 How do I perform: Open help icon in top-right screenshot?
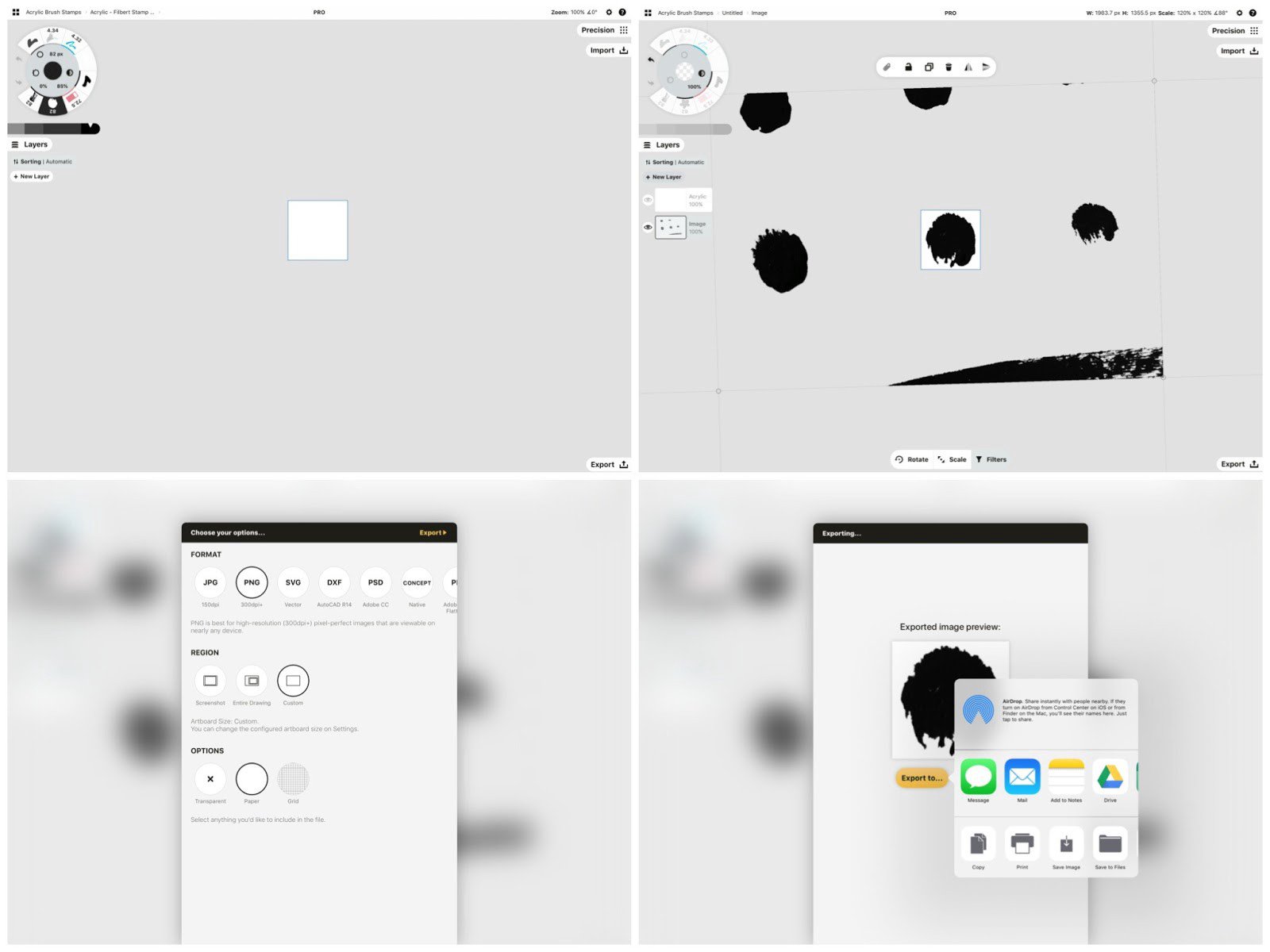1253,13
